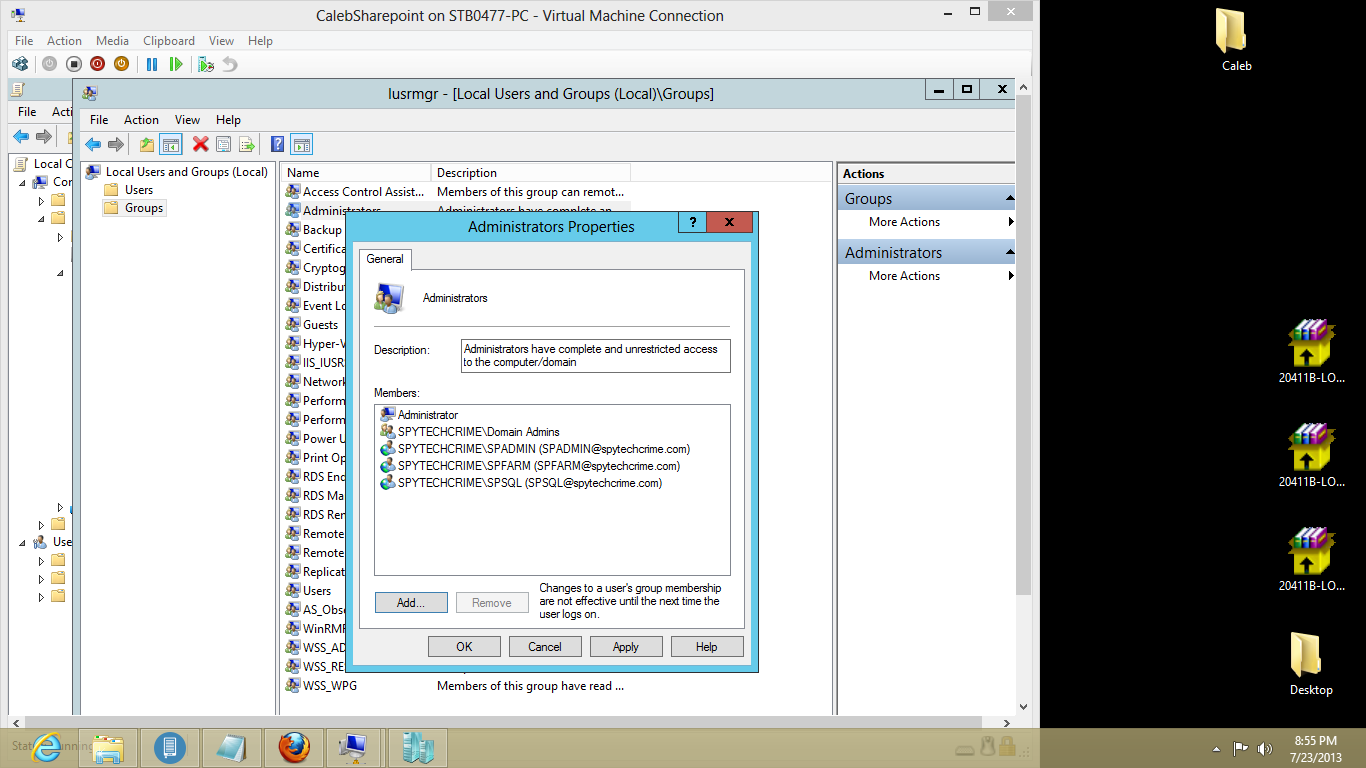Image resolution: width=1366 pixels, height=768 pixels.
Task: Click the Apply button
Action: [x=626, y=647]
